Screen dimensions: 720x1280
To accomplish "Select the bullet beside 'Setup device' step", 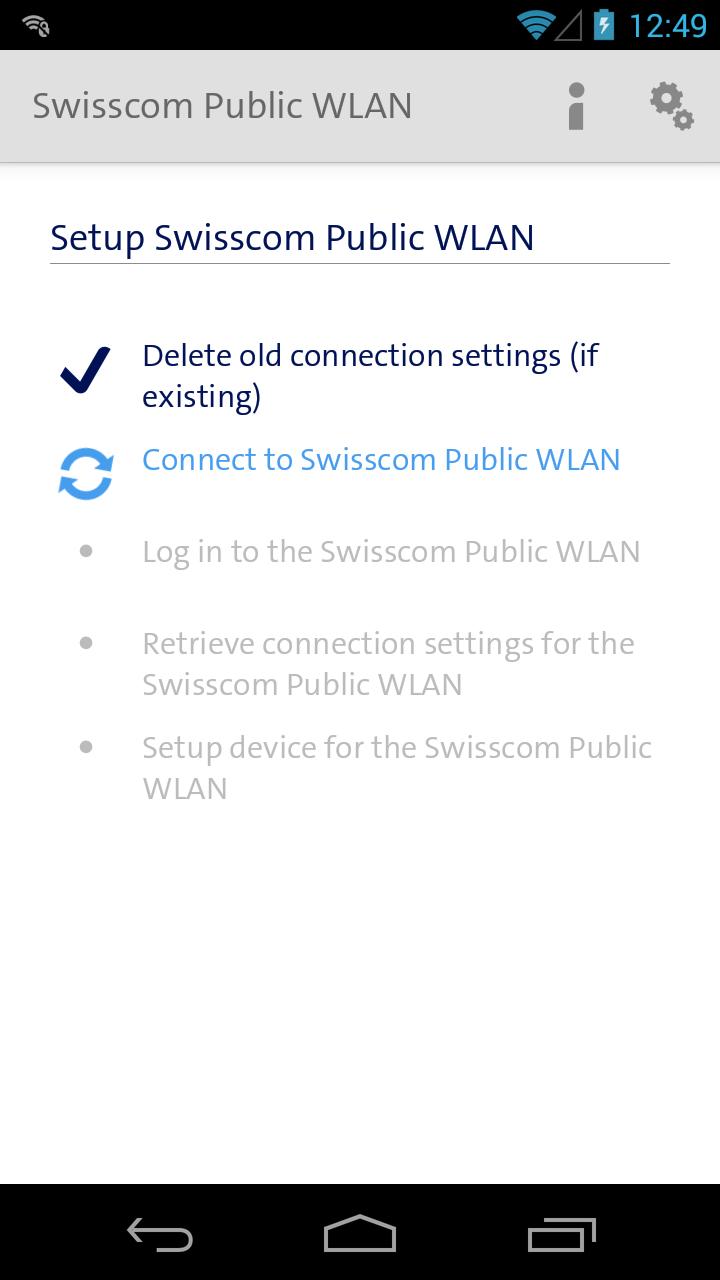I will point(86,746).
